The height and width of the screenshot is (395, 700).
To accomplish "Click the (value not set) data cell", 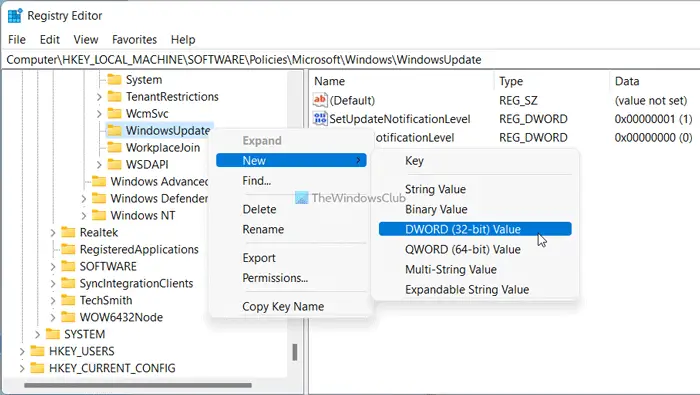I will click(650, 100).
